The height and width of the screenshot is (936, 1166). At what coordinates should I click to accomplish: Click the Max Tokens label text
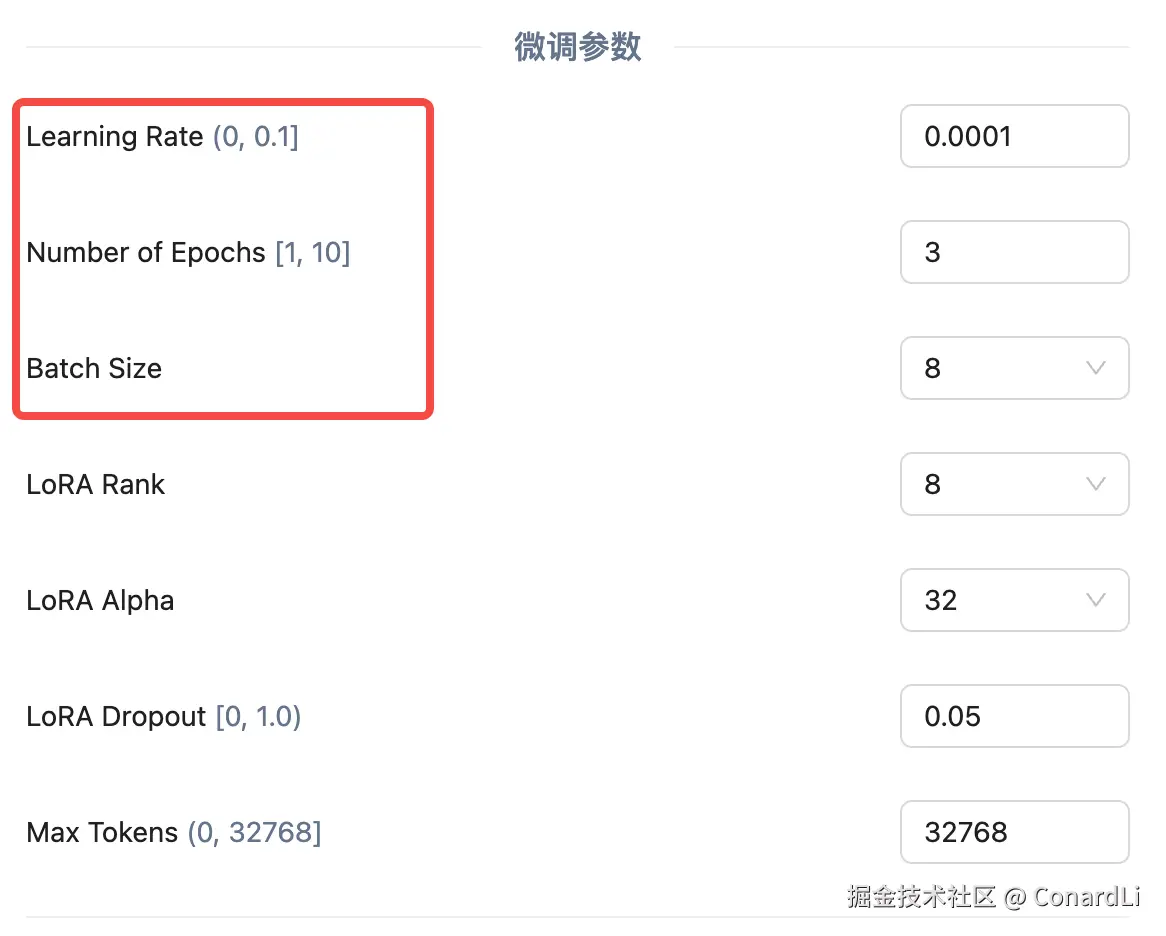[102, 832]
